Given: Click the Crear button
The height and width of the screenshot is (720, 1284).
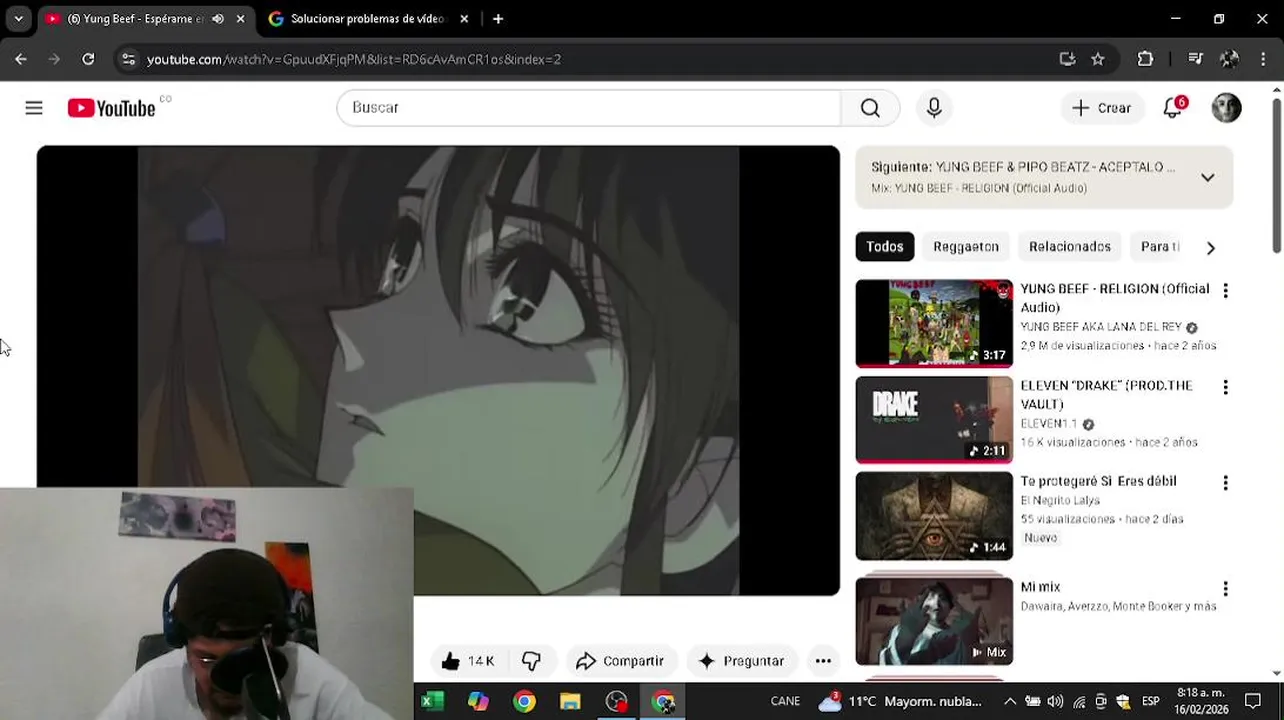Looking at the screenshot, I should (1102, 108).
